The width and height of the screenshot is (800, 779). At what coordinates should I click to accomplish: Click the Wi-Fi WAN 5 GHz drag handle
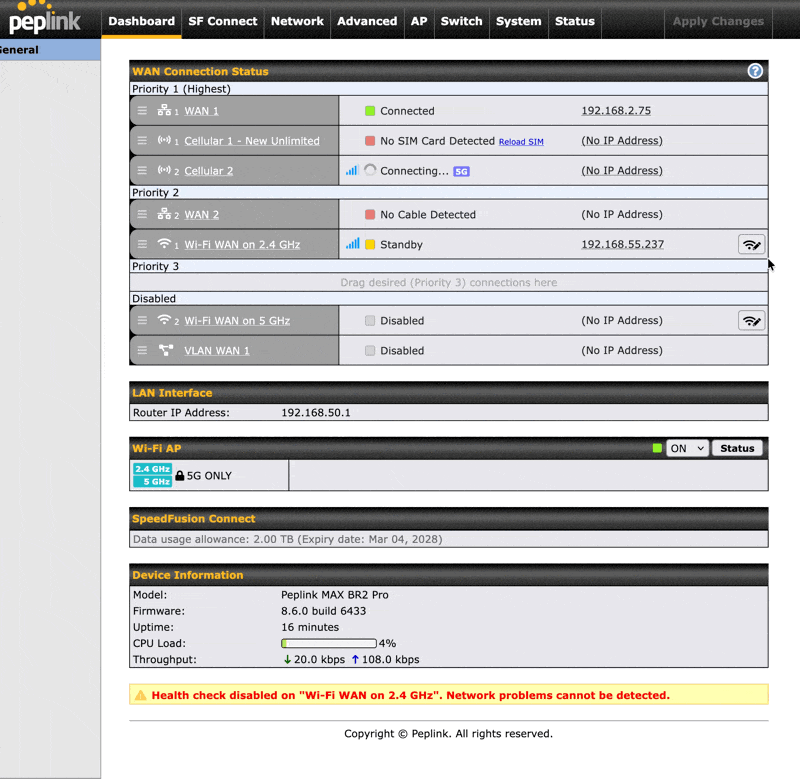(142, 320)
